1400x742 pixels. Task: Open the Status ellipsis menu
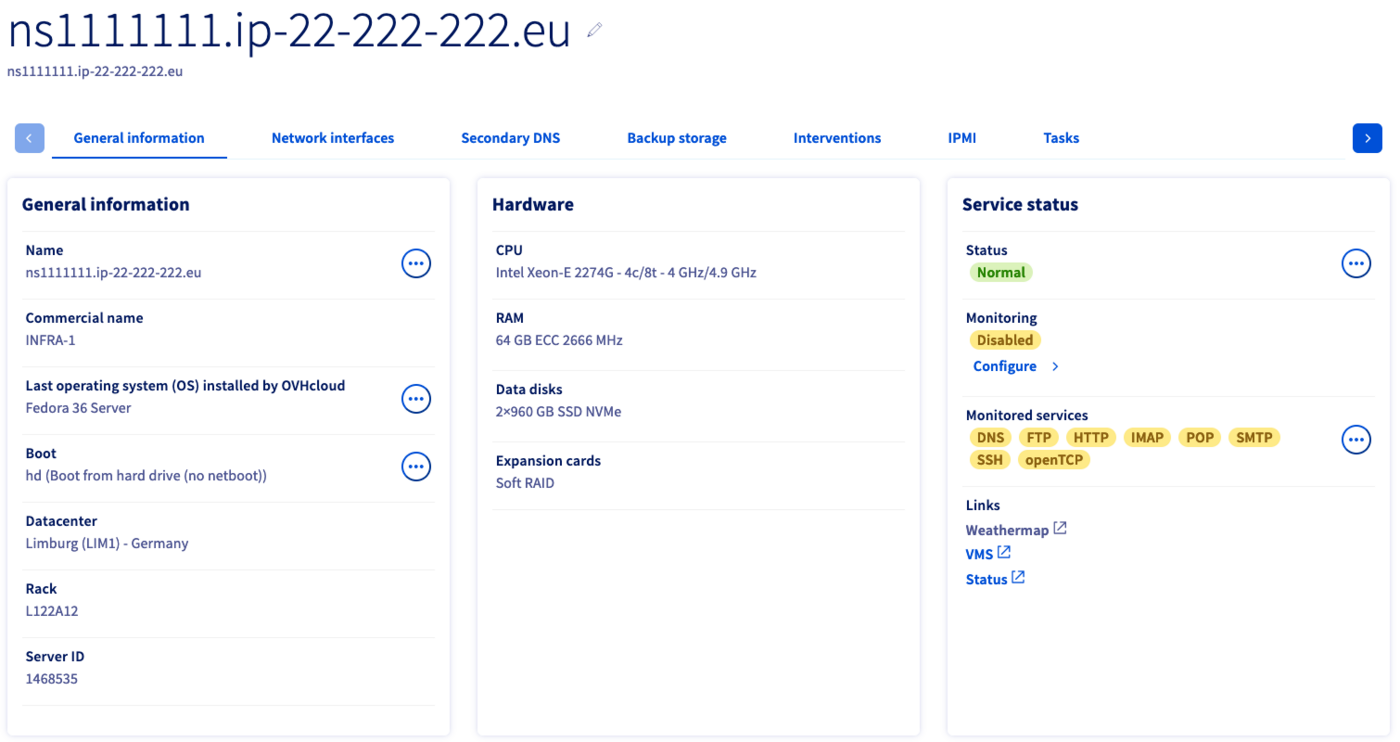pyautogui.click(x=1356, y=263)
